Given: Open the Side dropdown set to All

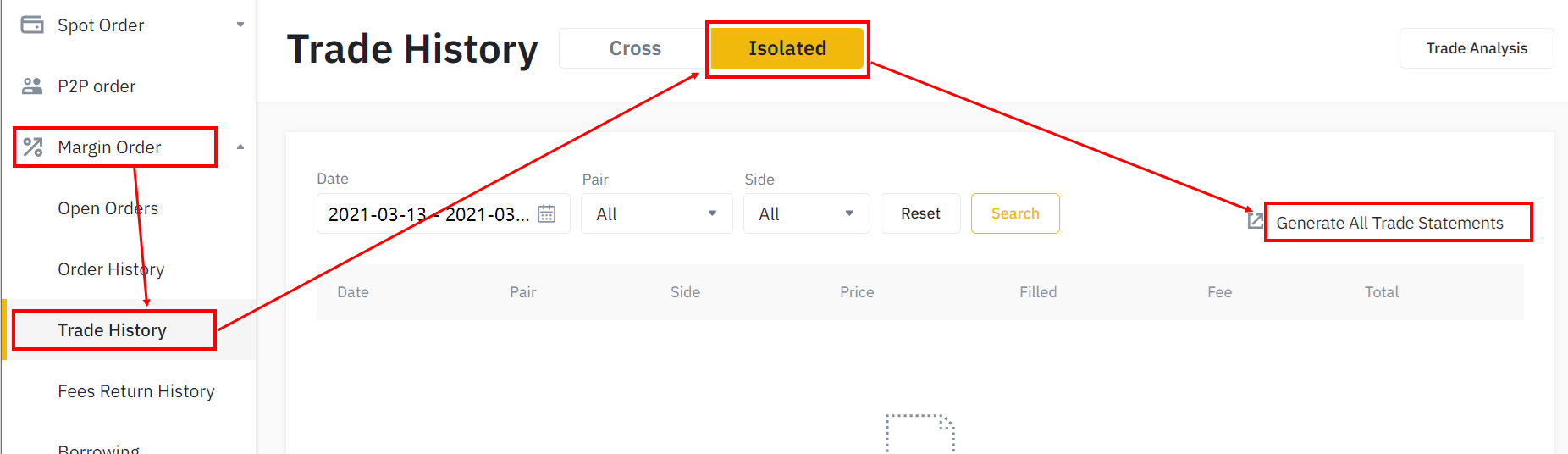Looking at the screenshot, I should point(807,213).
